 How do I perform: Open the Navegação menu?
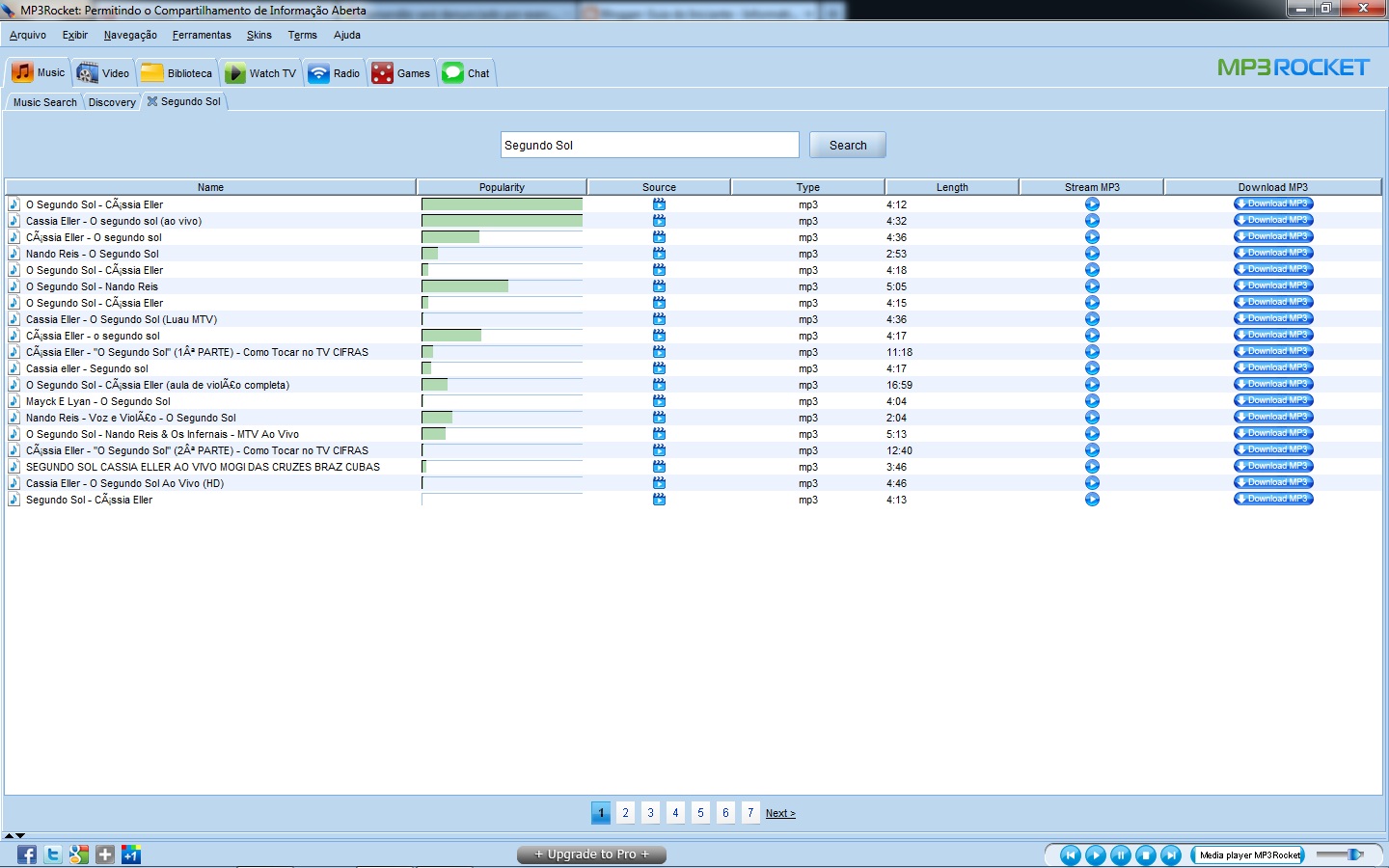[x=130, y=35]
